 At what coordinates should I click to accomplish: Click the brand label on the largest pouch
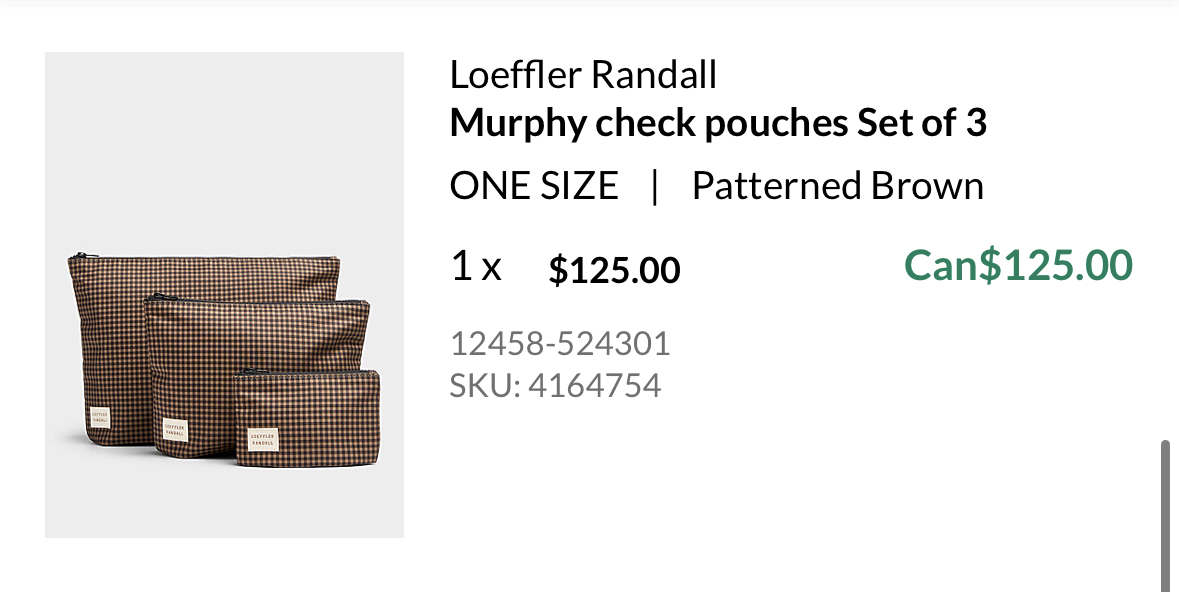[x=99, y=418]
